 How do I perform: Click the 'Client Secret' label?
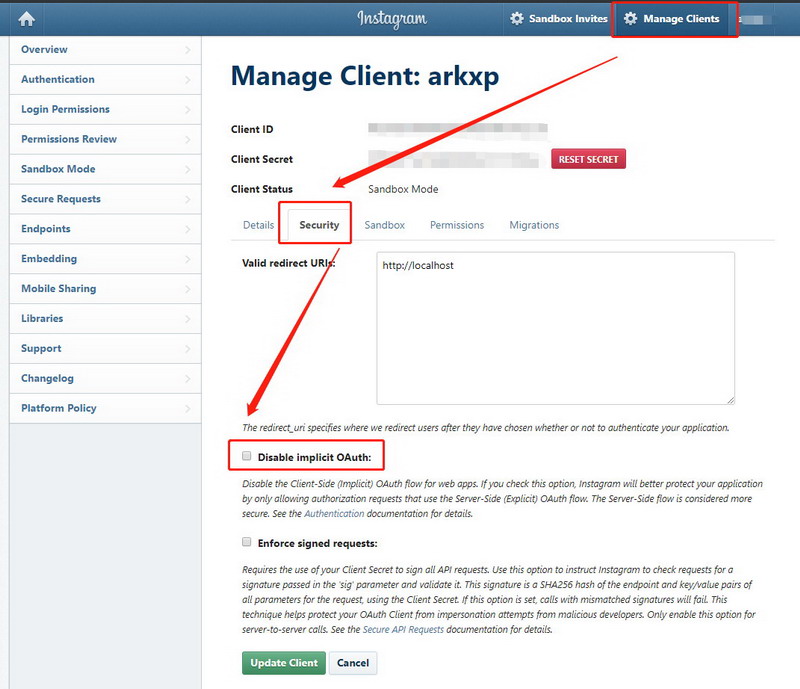click(262, 159)
